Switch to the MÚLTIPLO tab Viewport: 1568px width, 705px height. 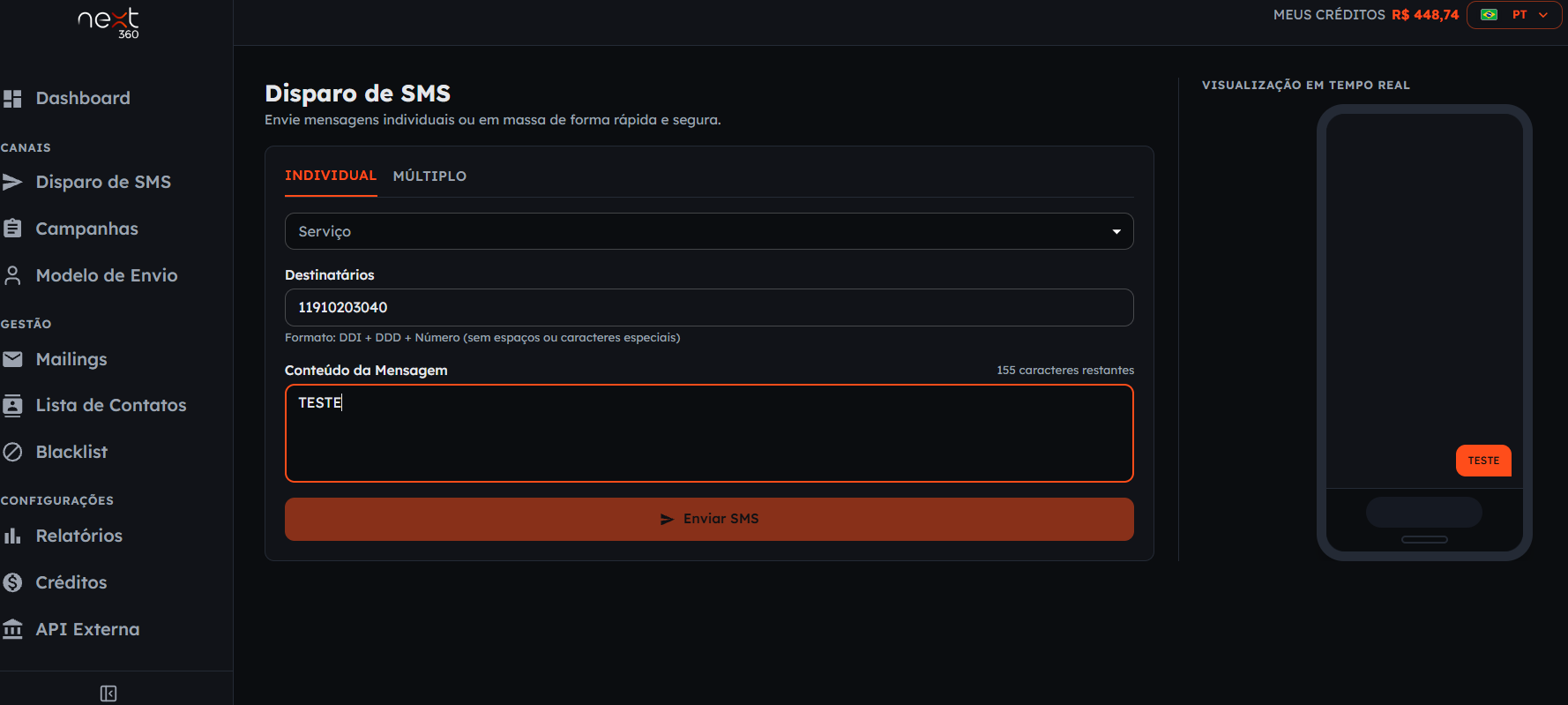tap(429, 176)
